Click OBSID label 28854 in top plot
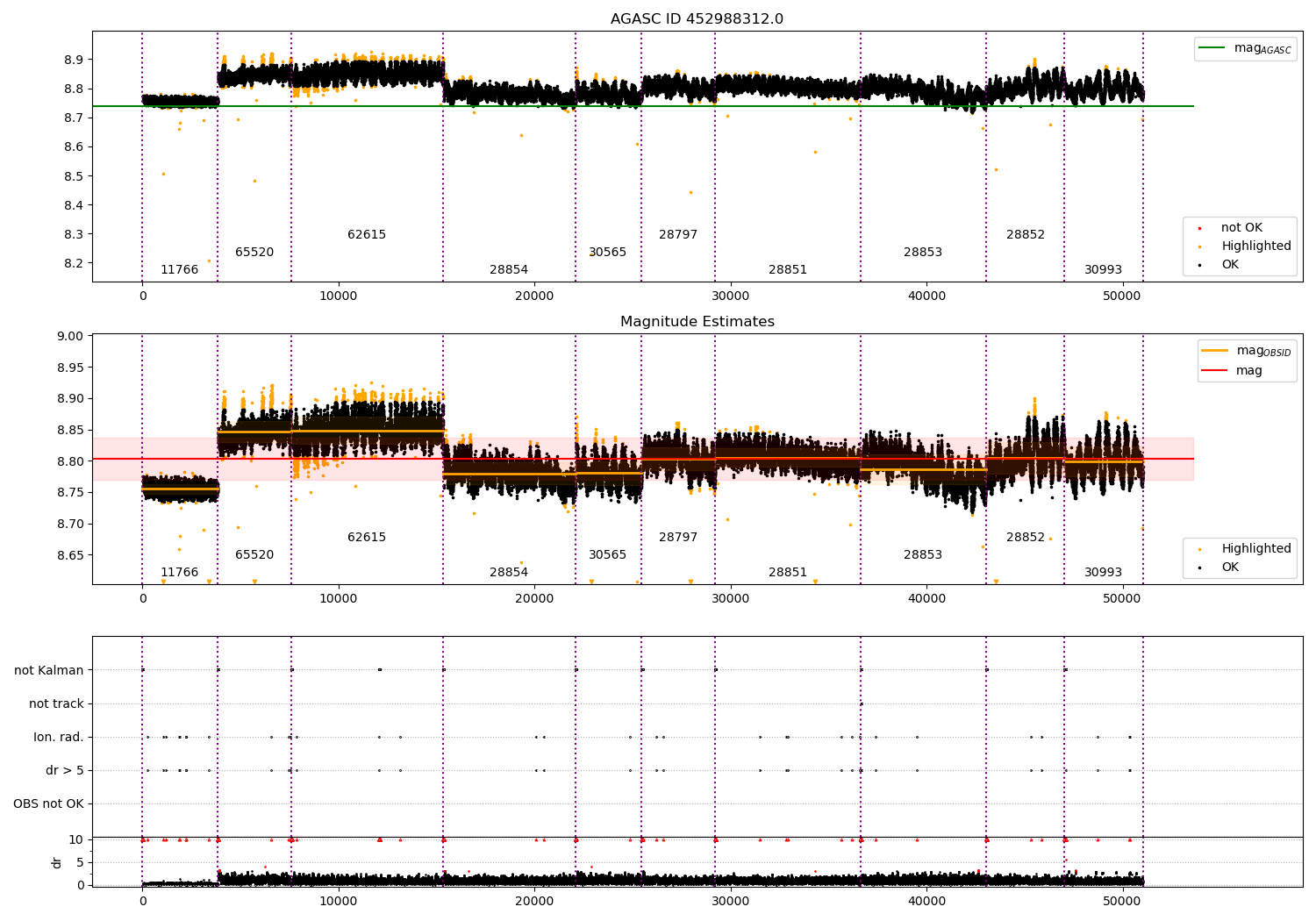 pos(509,270)
